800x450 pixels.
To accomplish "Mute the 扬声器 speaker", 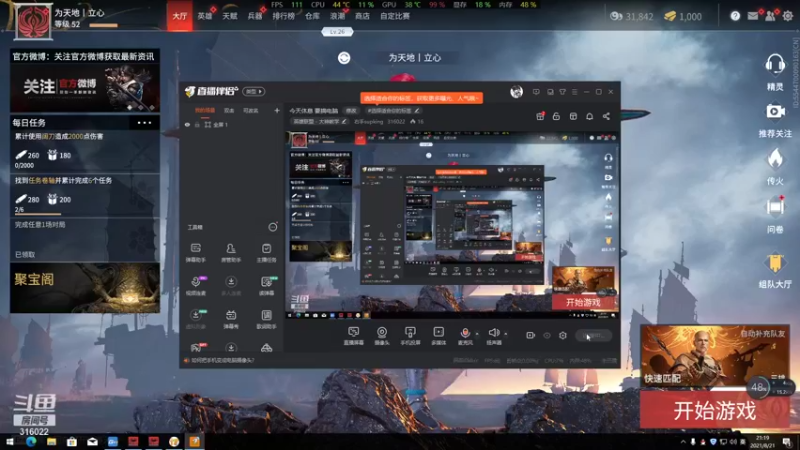I will click(x=493, y=336).
